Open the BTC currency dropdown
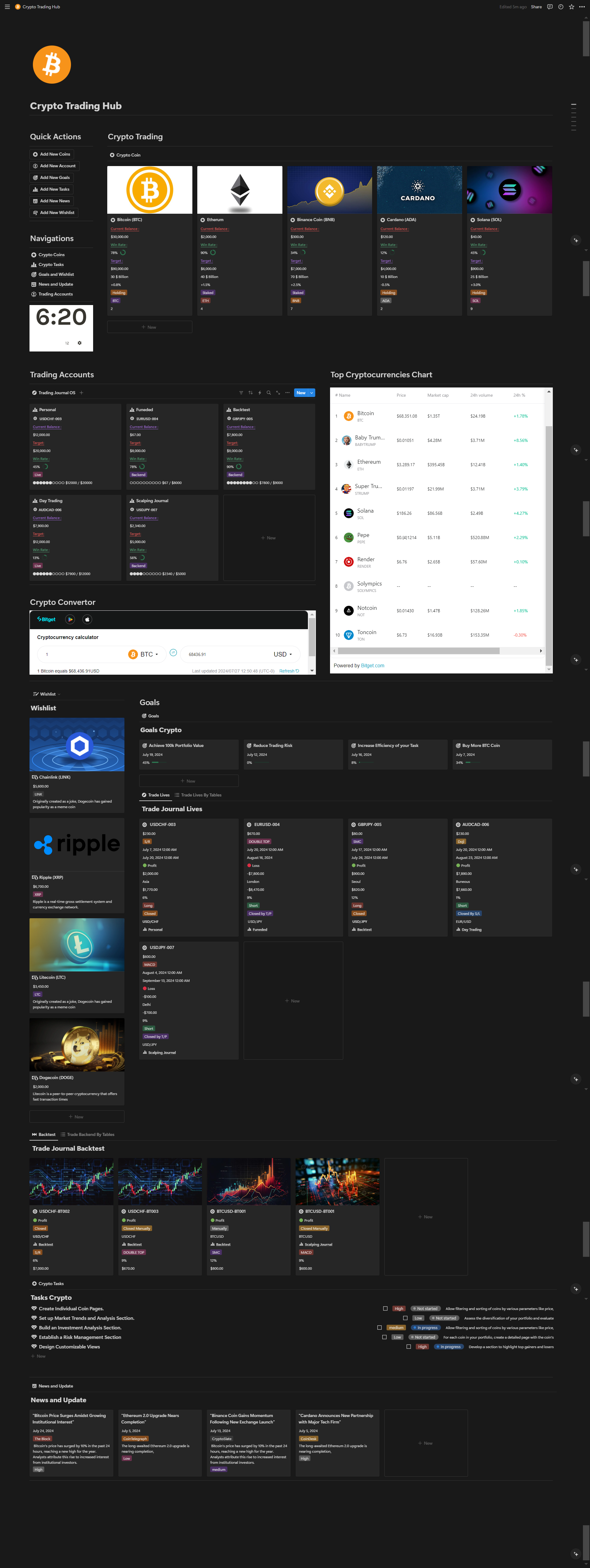 (144, 654)
